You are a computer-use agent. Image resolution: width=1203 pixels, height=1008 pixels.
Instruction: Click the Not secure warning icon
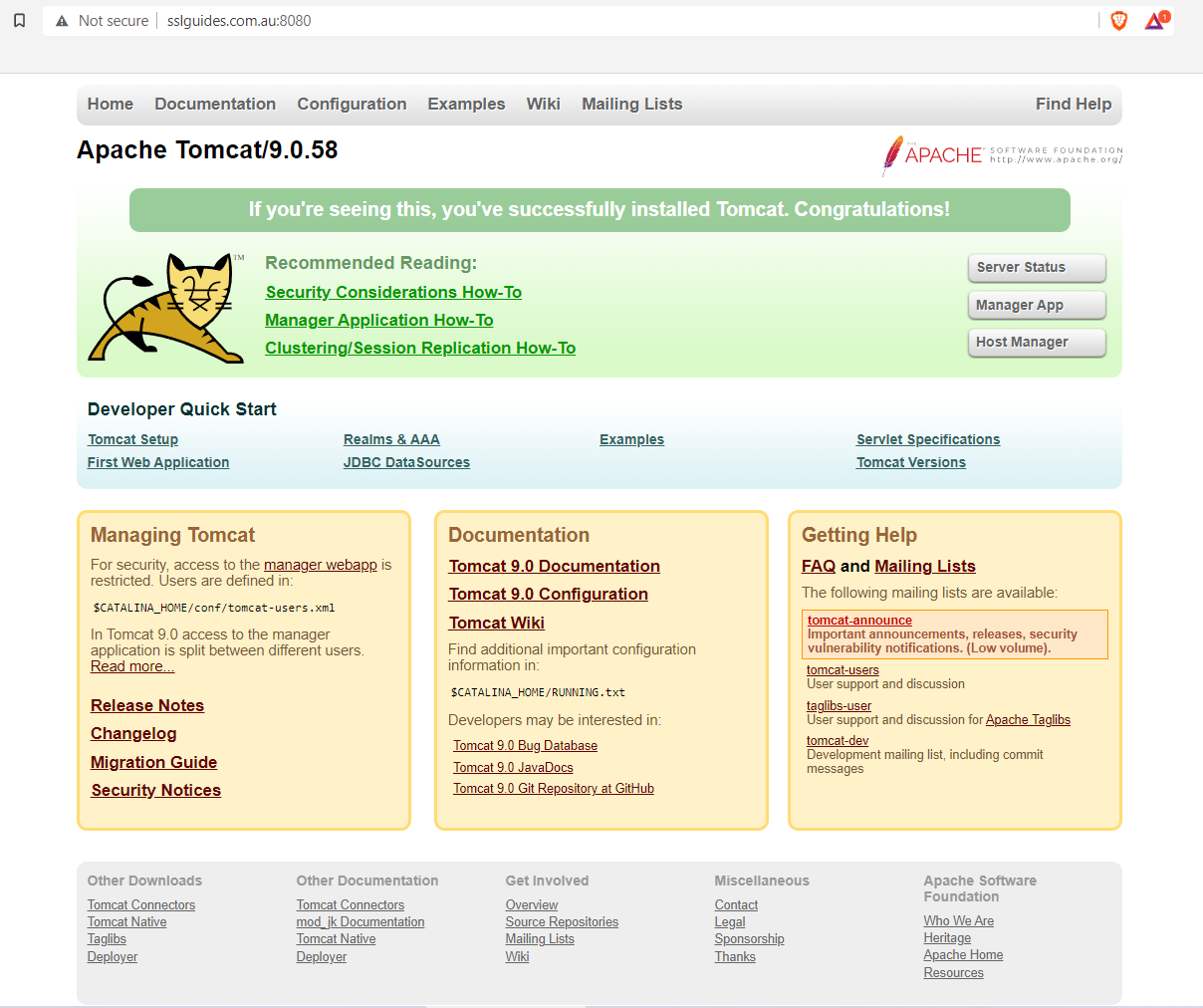[x=61, y=19]
